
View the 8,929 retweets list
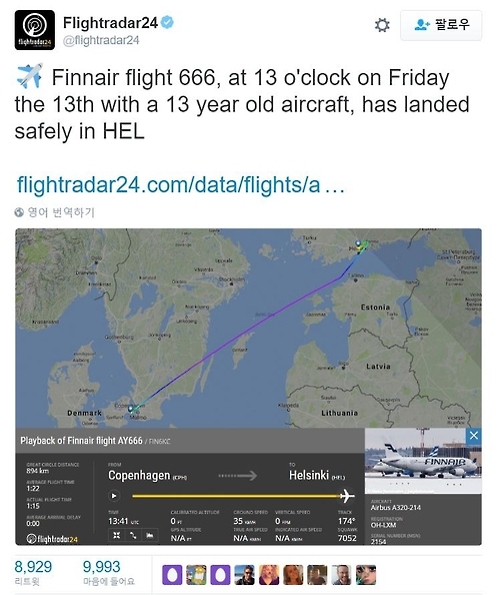[x=33, y=572]
